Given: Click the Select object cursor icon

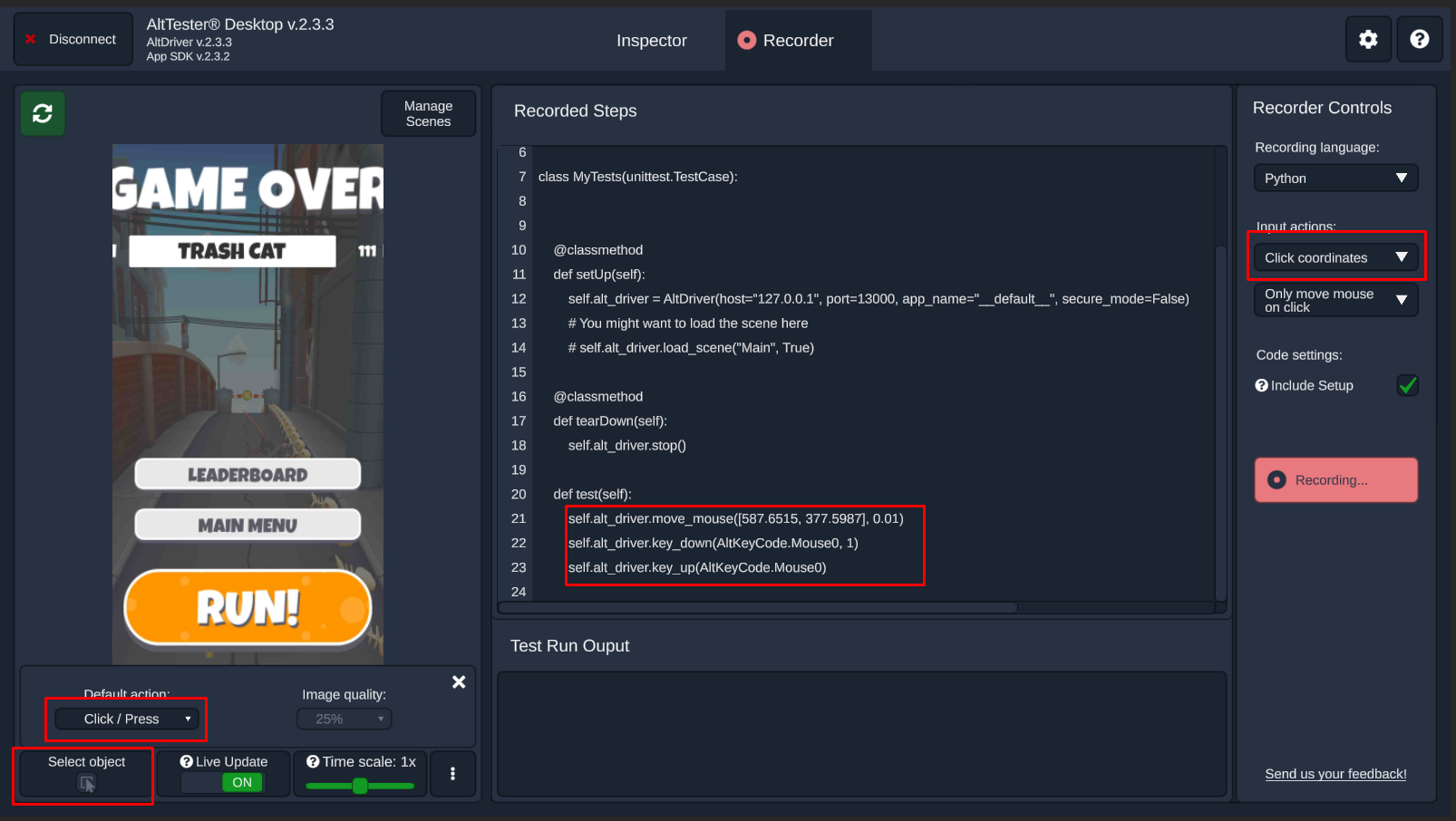Looking at the screenshot, I should click(x=87, y=784).
